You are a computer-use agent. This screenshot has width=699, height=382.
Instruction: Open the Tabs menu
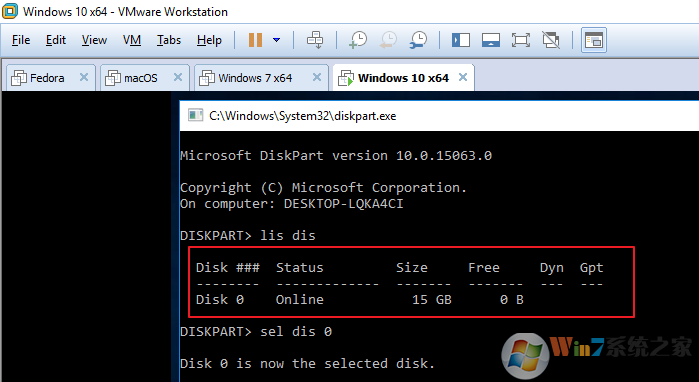pos(169,40)
